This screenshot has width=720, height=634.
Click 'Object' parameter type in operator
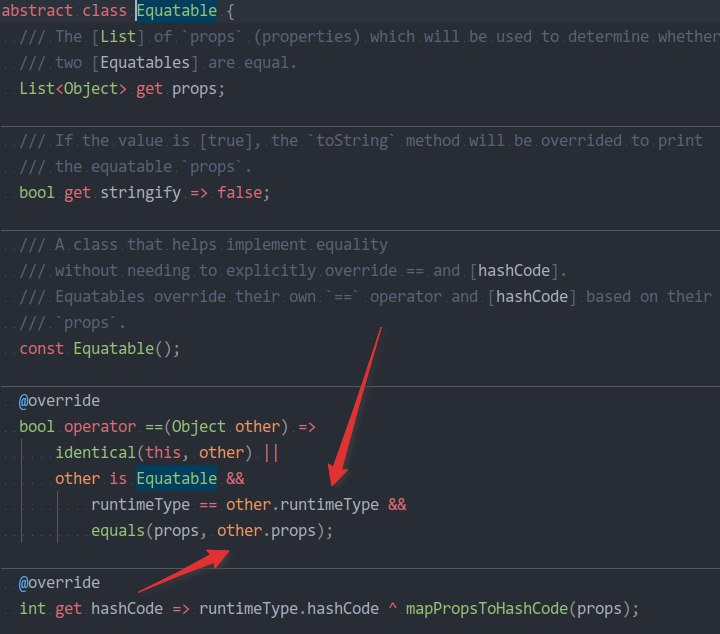pyautogui.click(x=198, y=427)
